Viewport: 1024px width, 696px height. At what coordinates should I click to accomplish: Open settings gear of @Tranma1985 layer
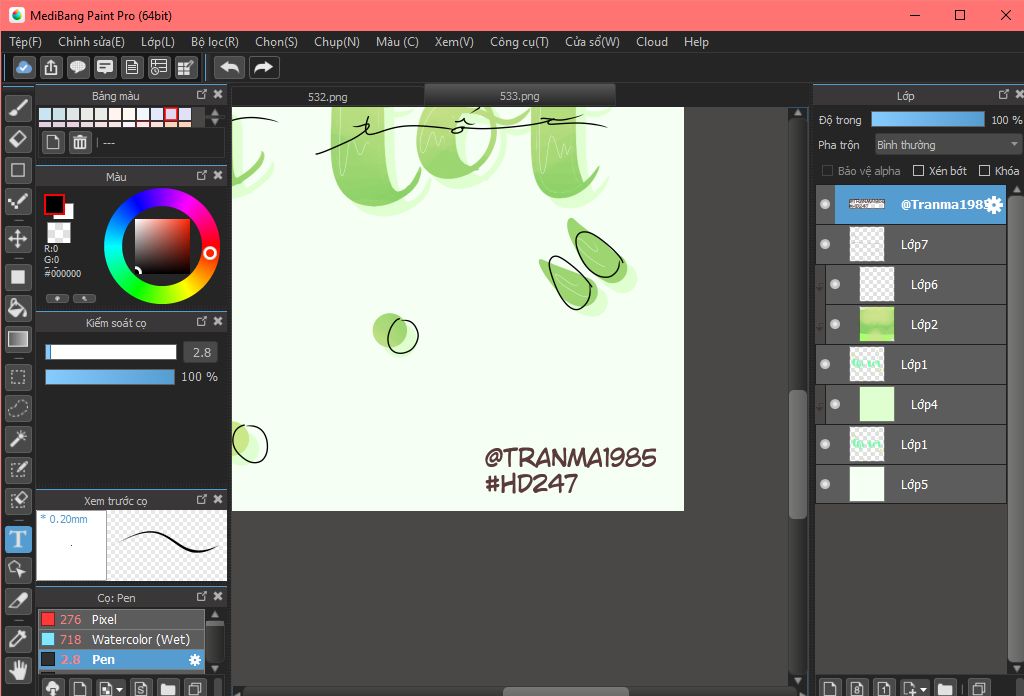click(x=993, y=205)
